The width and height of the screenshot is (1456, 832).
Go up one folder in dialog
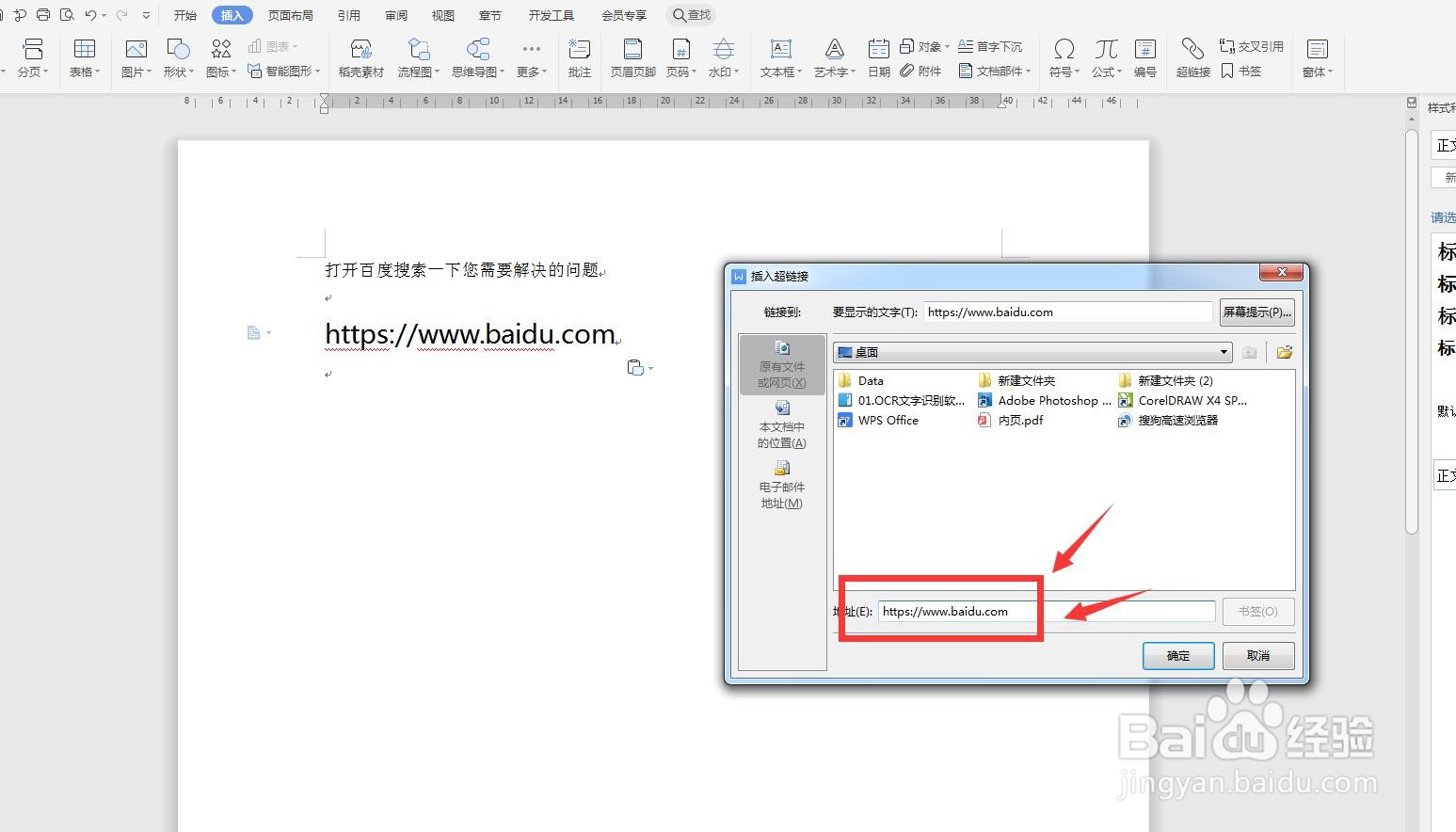point(1249,352)
